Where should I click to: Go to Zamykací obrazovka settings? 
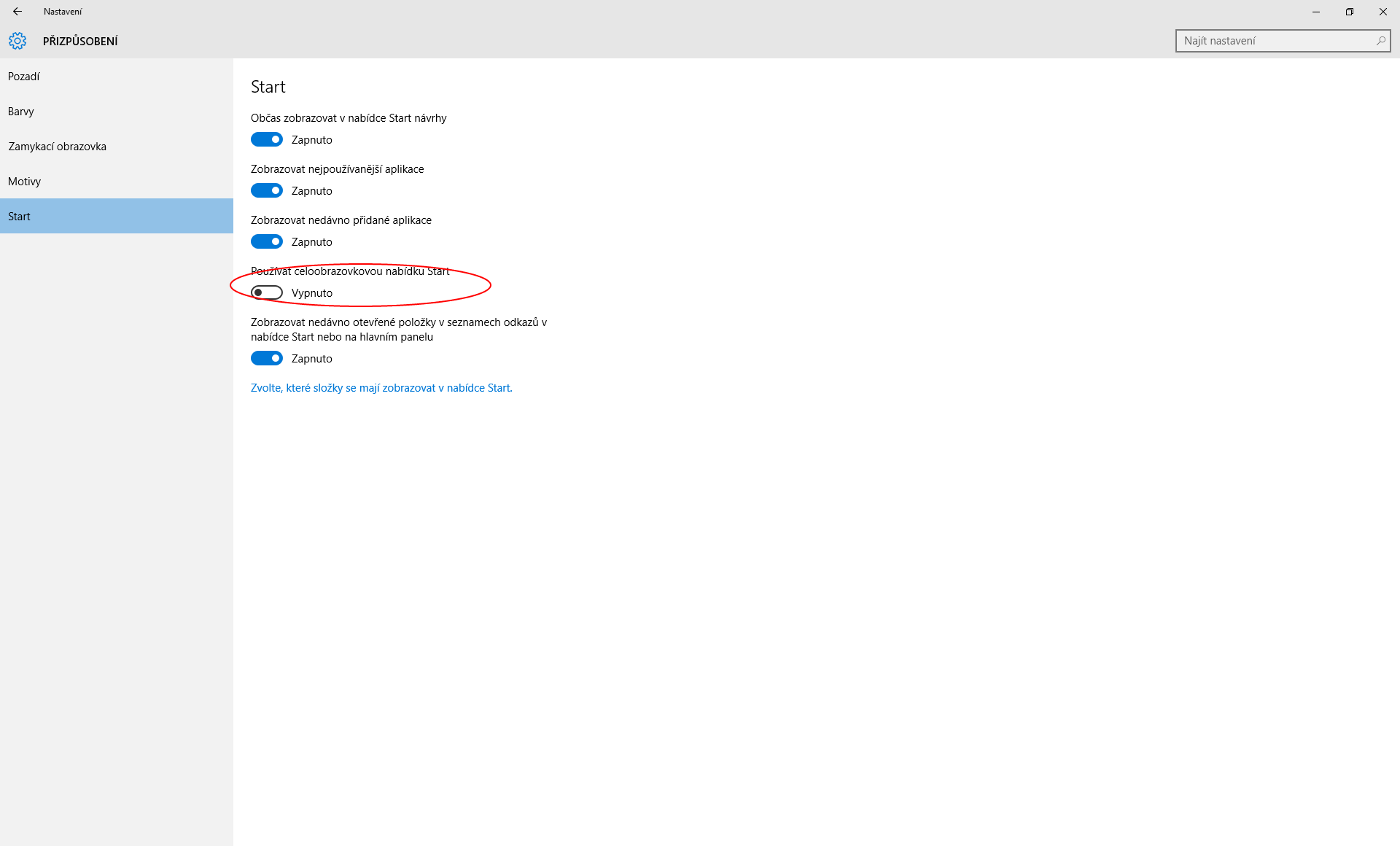coord(58,147)
